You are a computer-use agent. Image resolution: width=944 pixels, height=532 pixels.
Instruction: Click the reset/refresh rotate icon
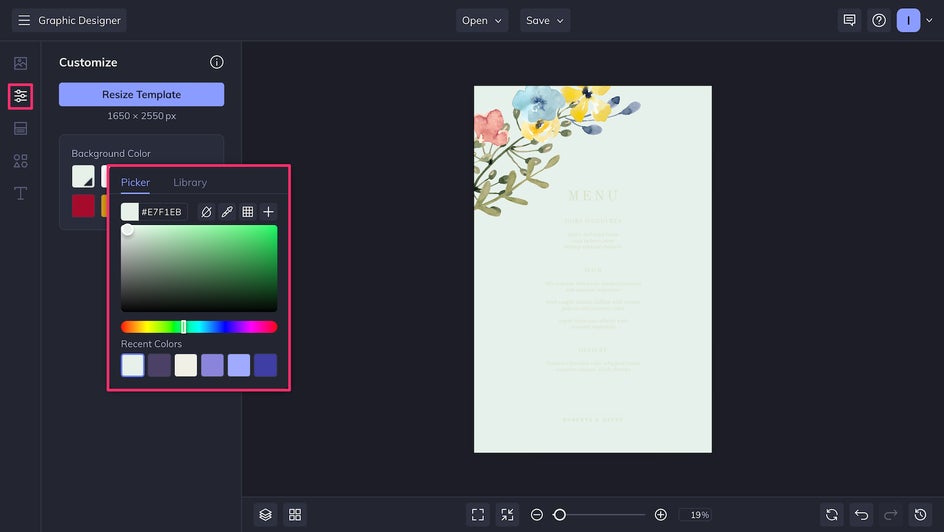832,515
